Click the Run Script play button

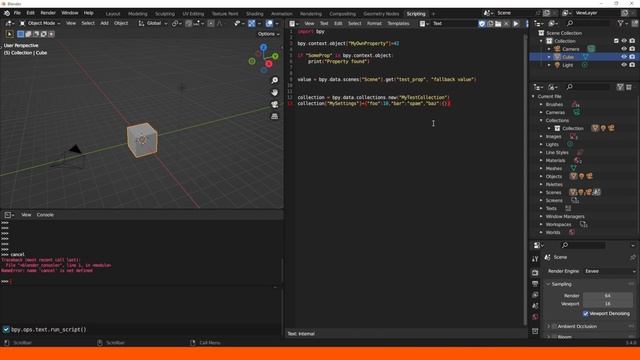516,24
